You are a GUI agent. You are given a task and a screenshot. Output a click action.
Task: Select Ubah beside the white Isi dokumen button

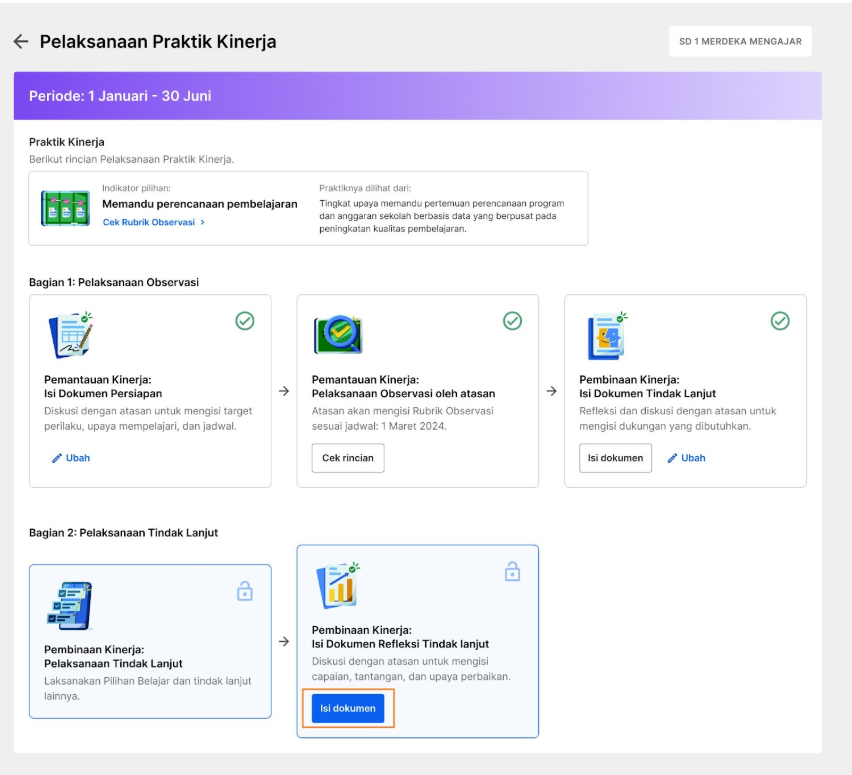686,458
